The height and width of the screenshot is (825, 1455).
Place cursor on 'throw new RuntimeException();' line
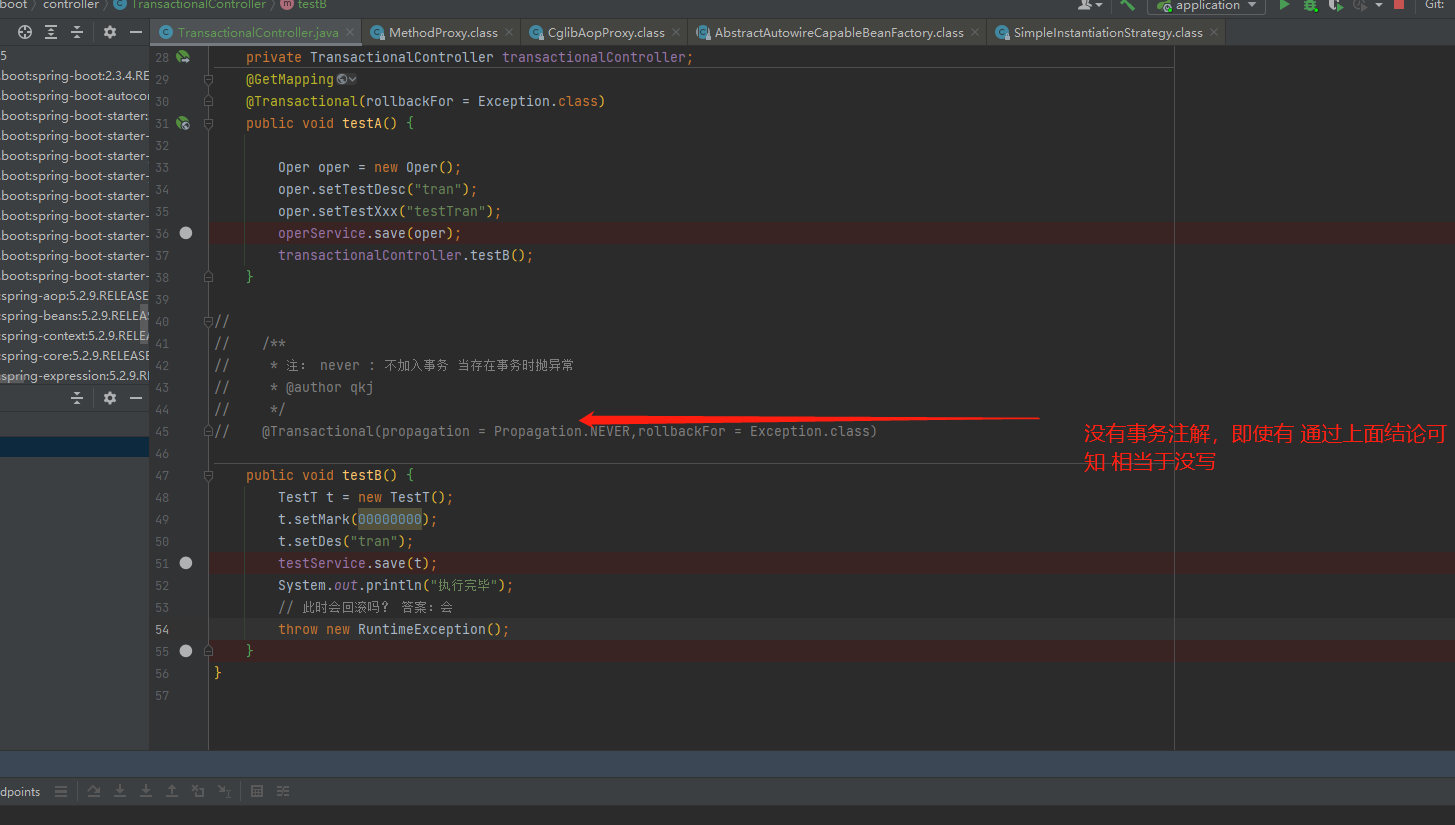(x=394, y=629)
